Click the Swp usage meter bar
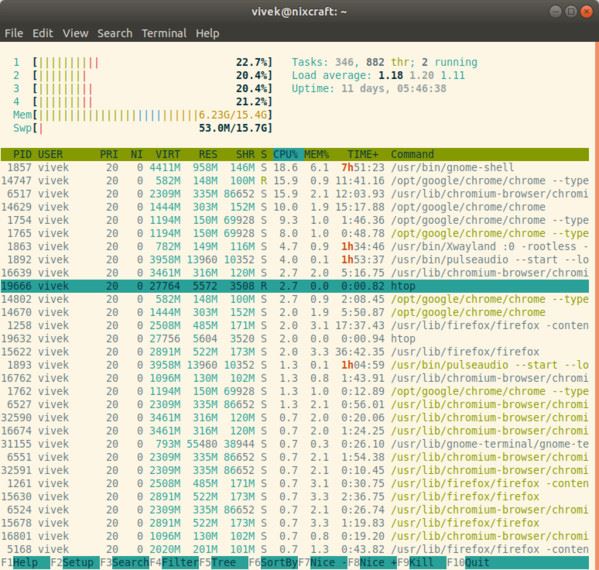 click(x=142, y=128)
